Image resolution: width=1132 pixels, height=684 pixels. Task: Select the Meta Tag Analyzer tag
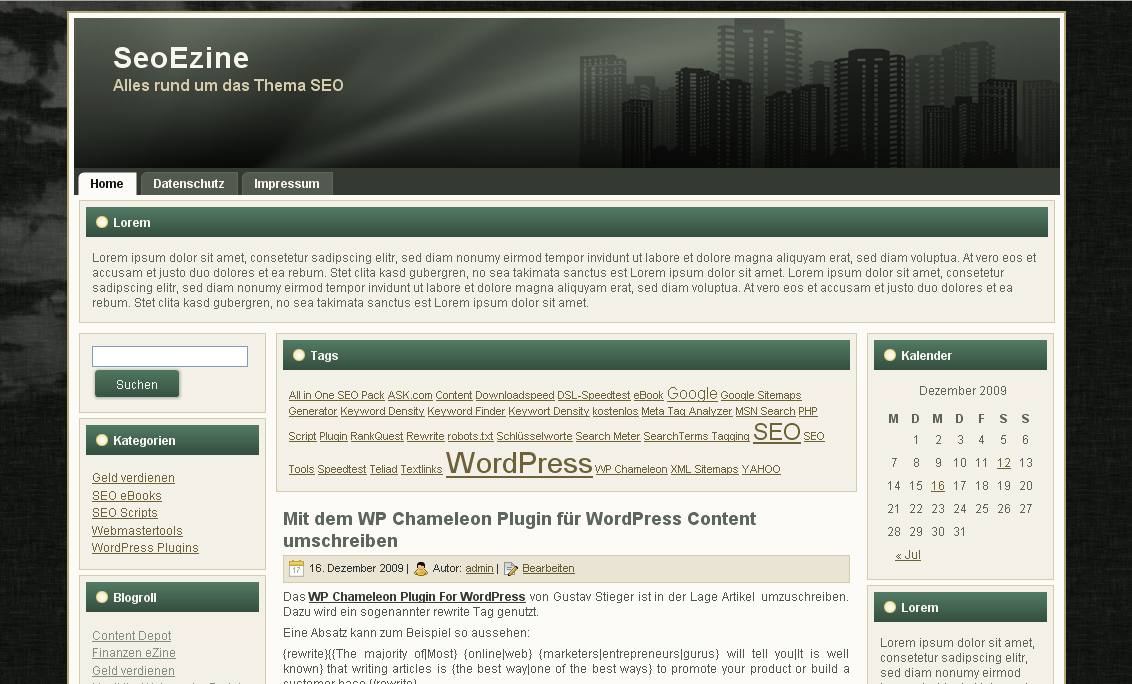(687, 411)
